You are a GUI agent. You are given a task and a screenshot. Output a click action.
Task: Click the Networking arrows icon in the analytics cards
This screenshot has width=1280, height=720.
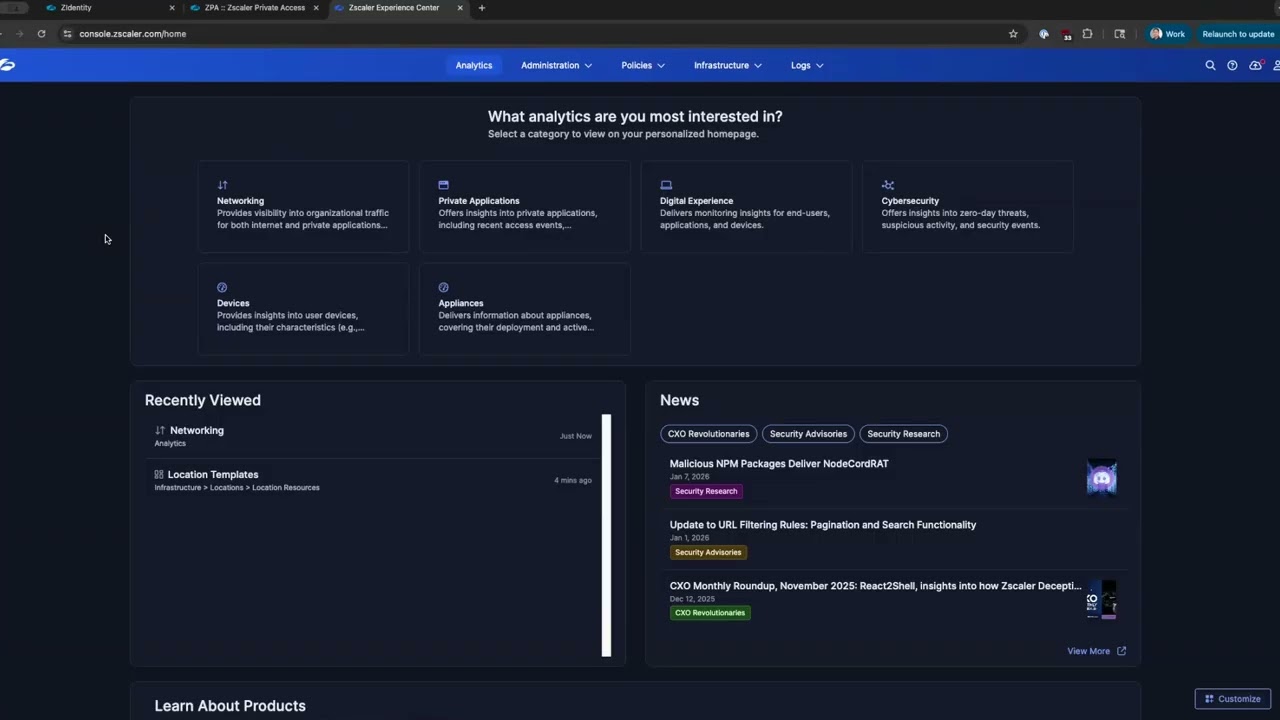222,185
